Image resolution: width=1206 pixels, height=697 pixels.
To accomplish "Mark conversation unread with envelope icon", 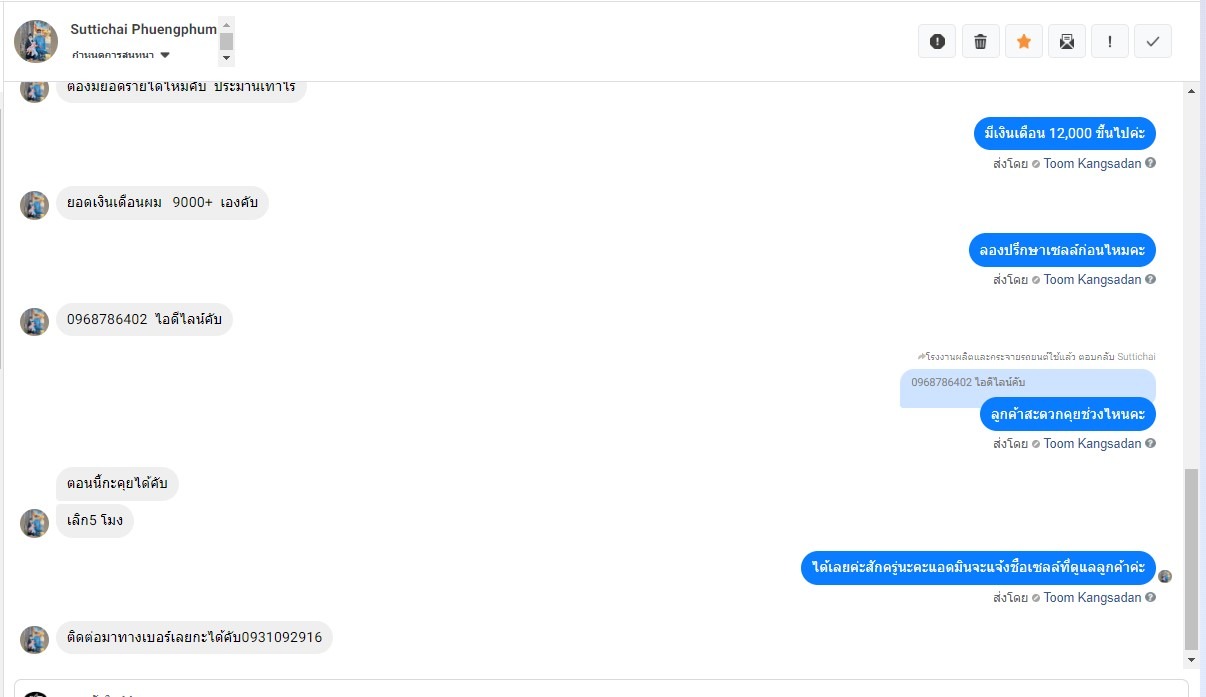I will (x=1067, y=41).
